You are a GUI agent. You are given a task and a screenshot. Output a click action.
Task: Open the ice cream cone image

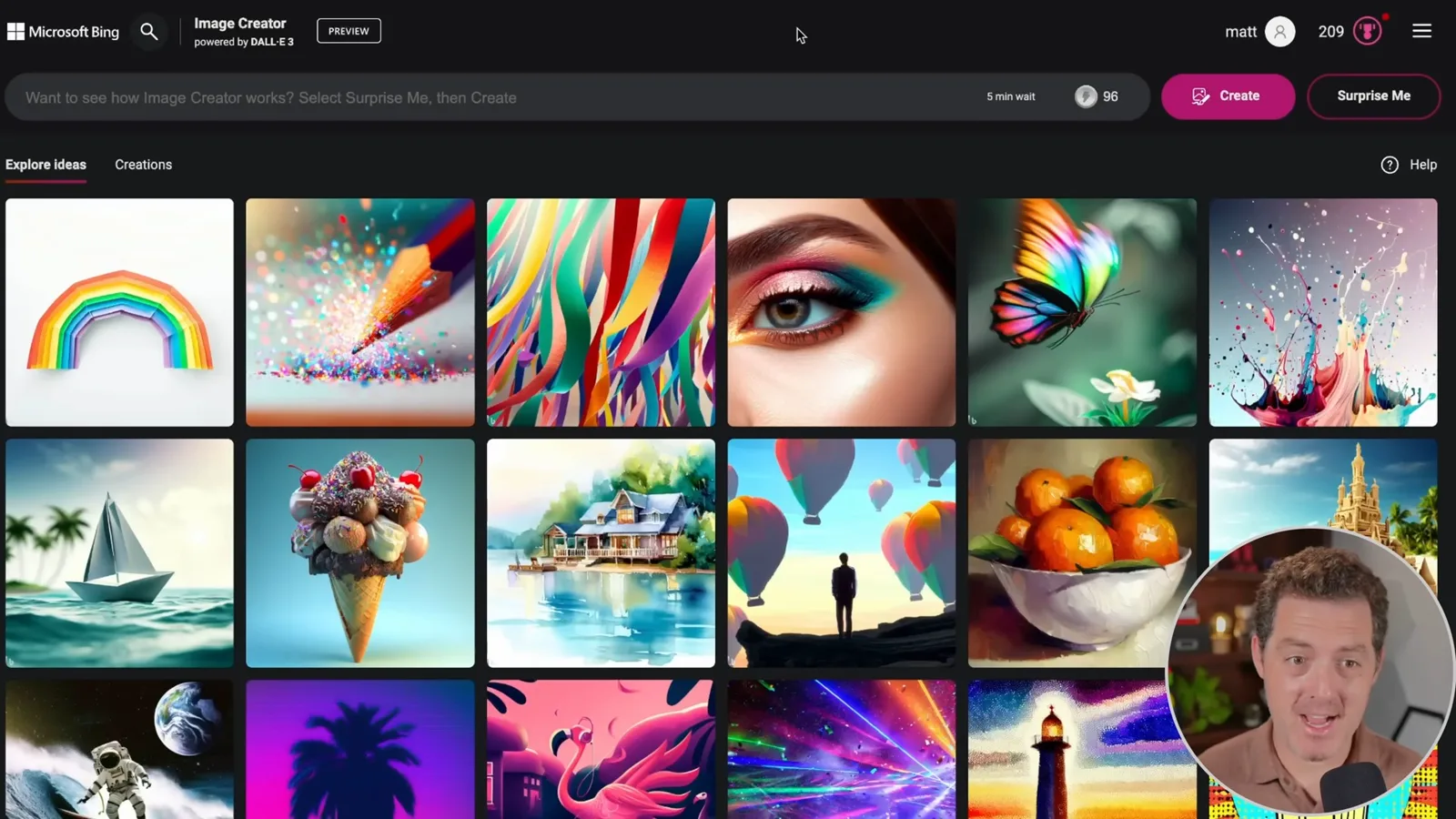[360, 553]
